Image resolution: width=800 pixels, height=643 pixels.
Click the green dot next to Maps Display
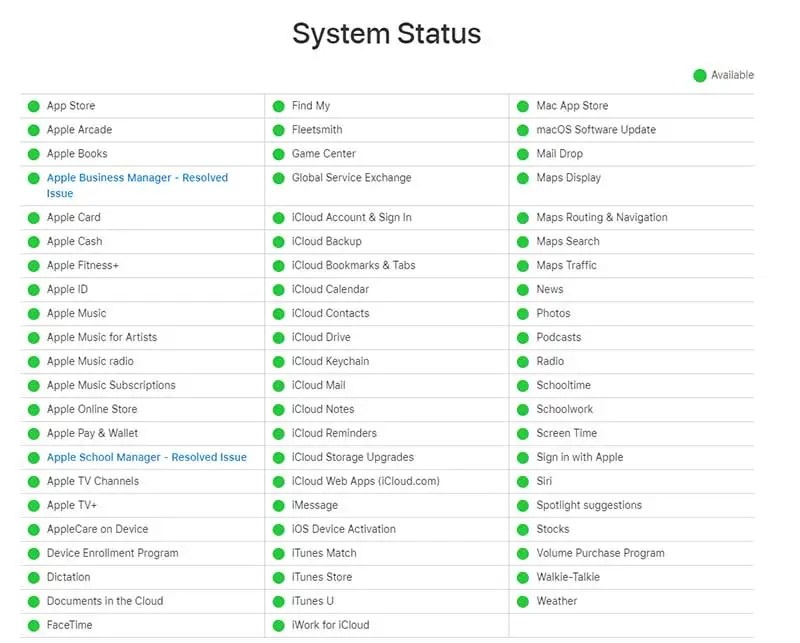click(522, 177)
